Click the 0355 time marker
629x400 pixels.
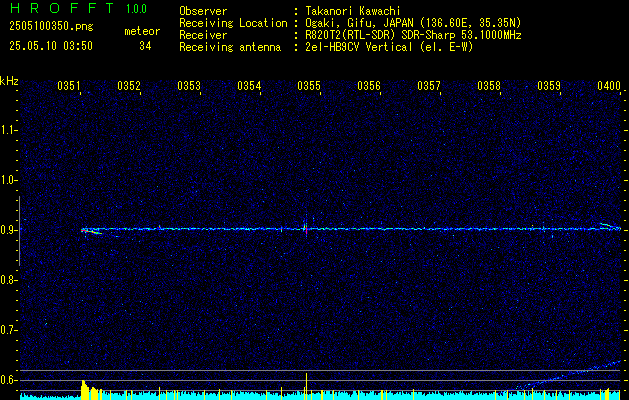[309, 86]
